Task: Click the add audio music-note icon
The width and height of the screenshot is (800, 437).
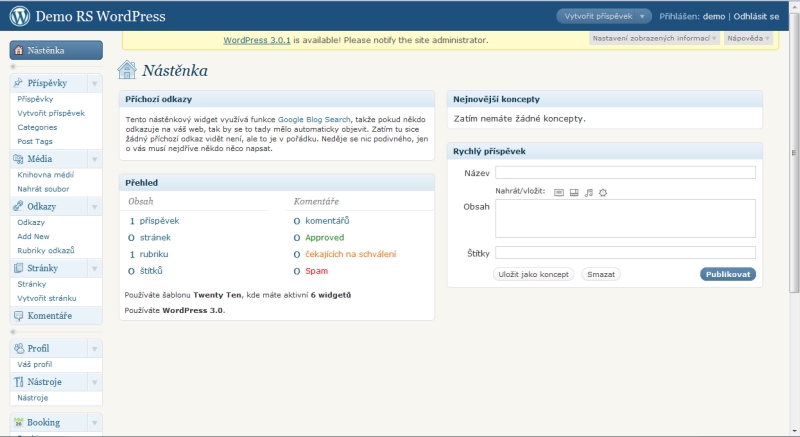Action: [x=589, y=192]
